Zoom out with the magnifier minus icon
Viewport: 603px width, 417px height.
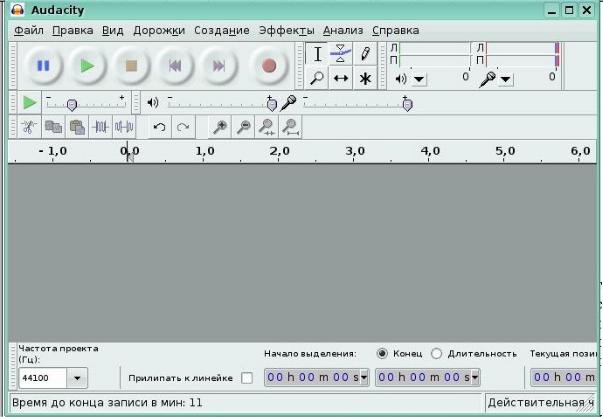243,127
